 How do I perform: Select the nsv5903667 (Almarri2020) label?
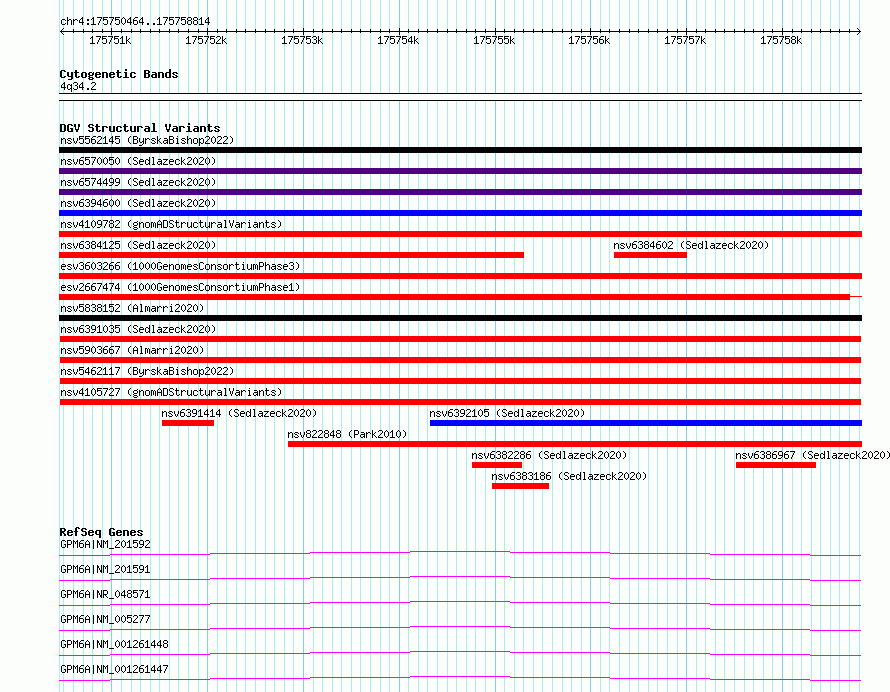point(132,350)
